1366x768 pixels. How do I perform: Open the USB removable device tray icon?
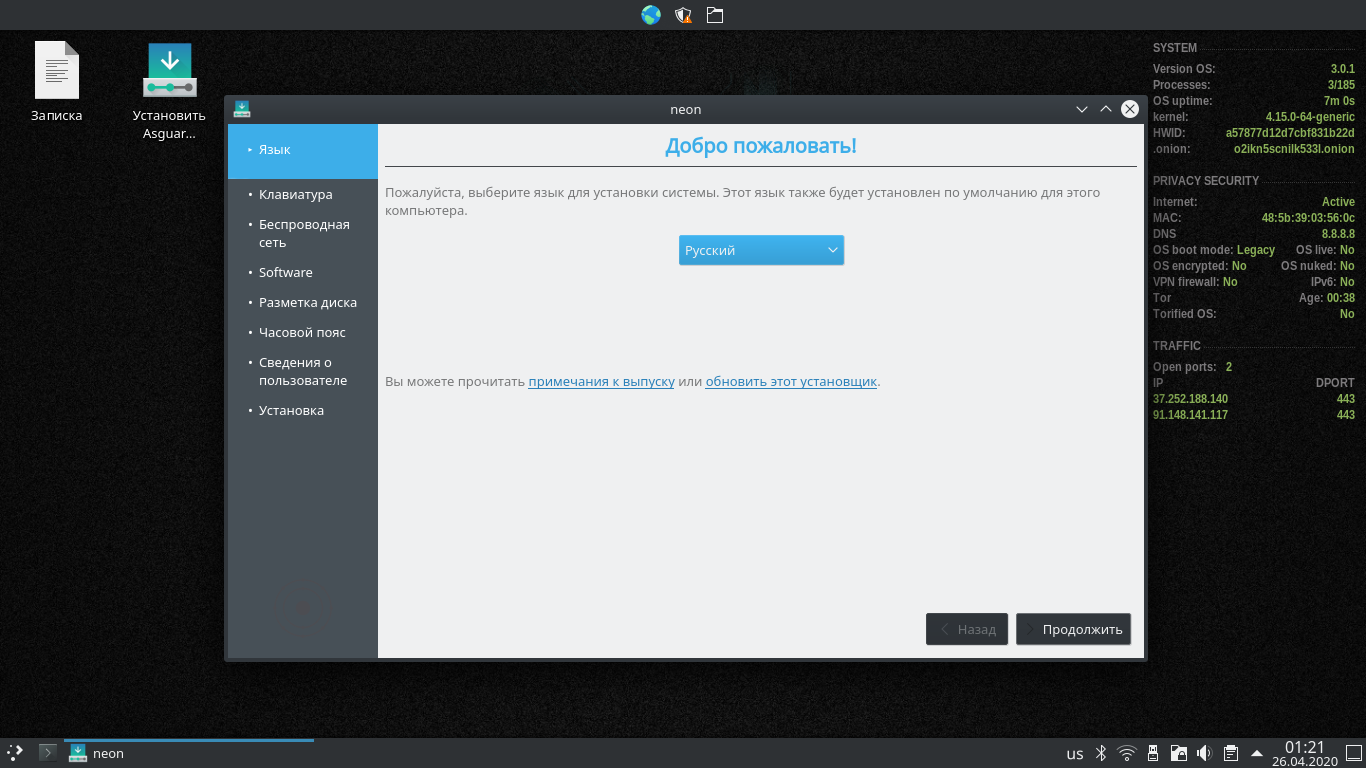tap(1153, 753)
